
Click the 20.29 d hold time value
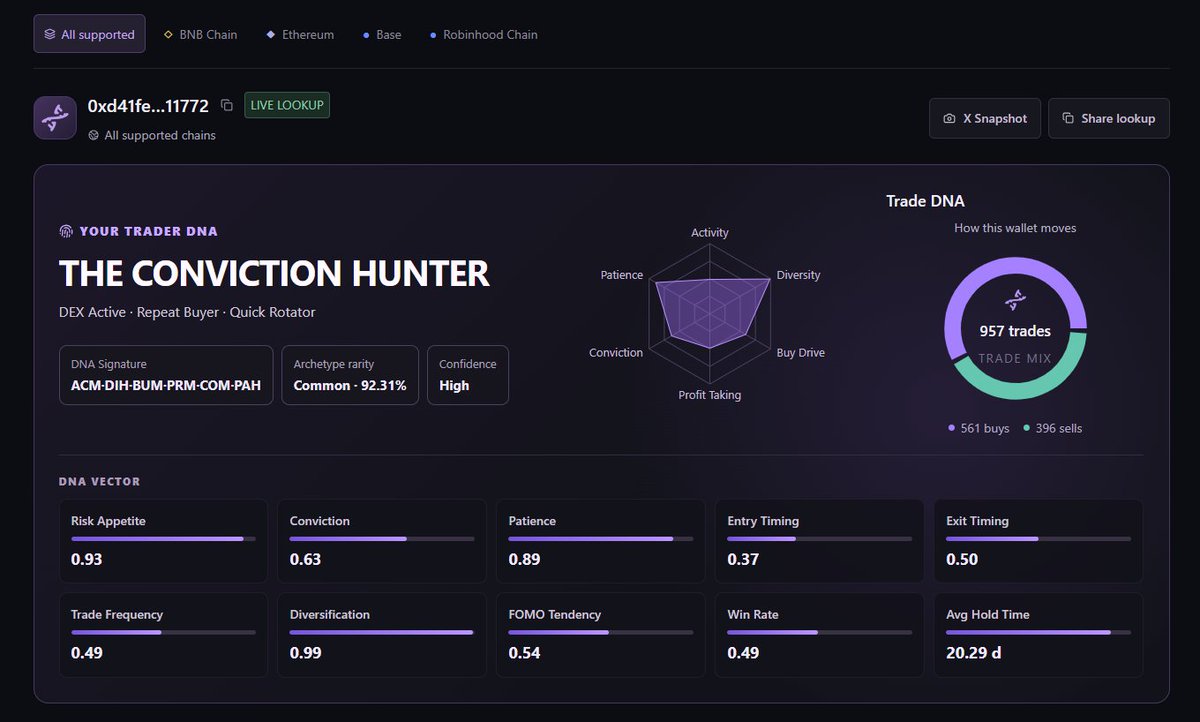click(x=974, y=653)
